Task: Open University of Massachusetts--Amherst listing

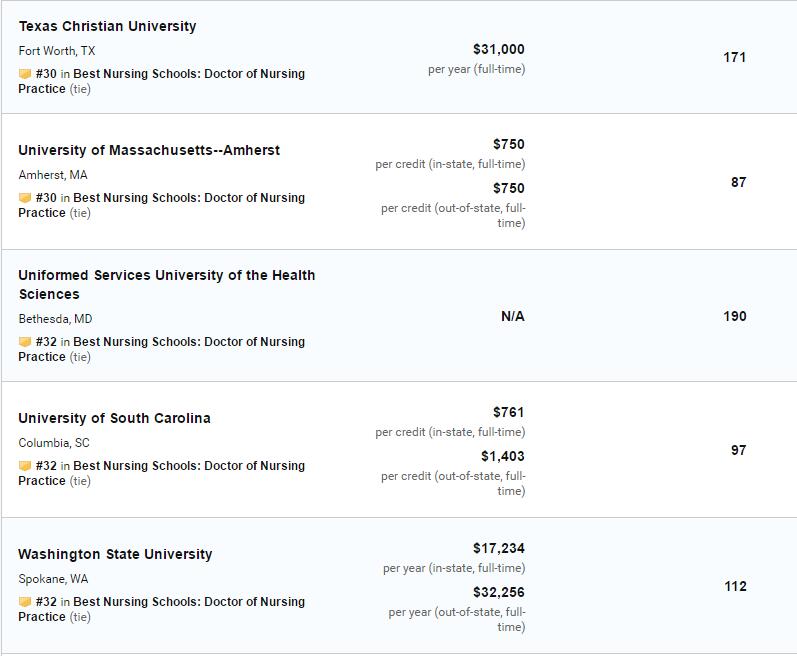Action: coord(149,150)
